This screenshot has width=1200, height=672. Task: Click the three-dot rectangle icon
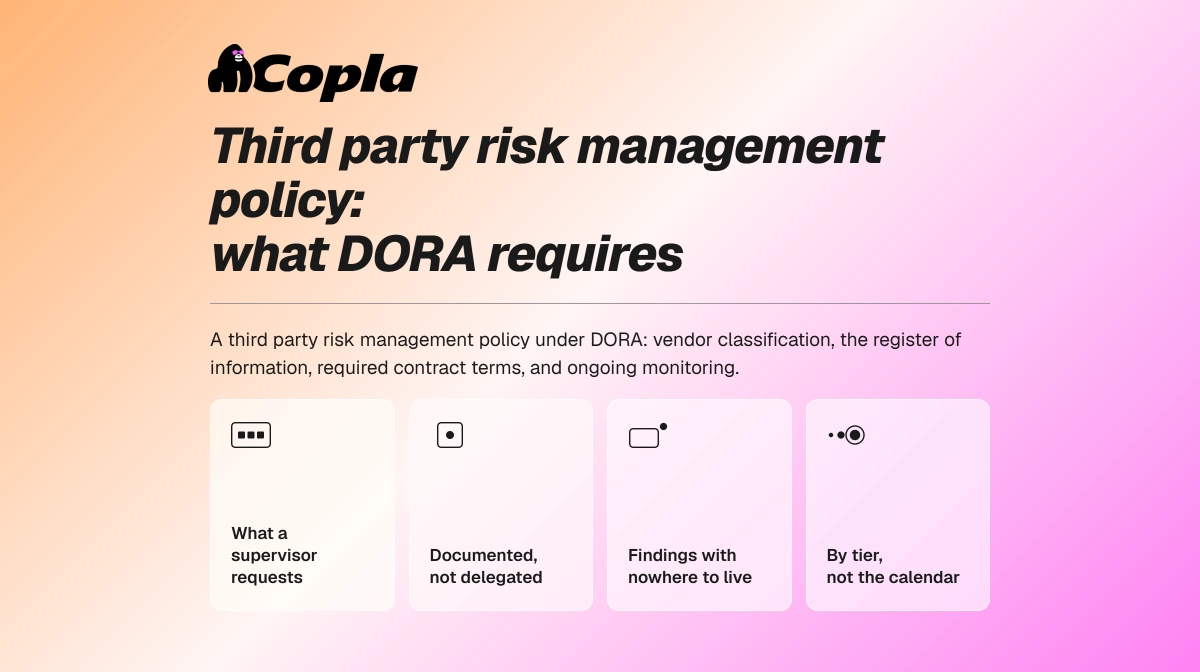pyautogui.click(x=251, y=435)
